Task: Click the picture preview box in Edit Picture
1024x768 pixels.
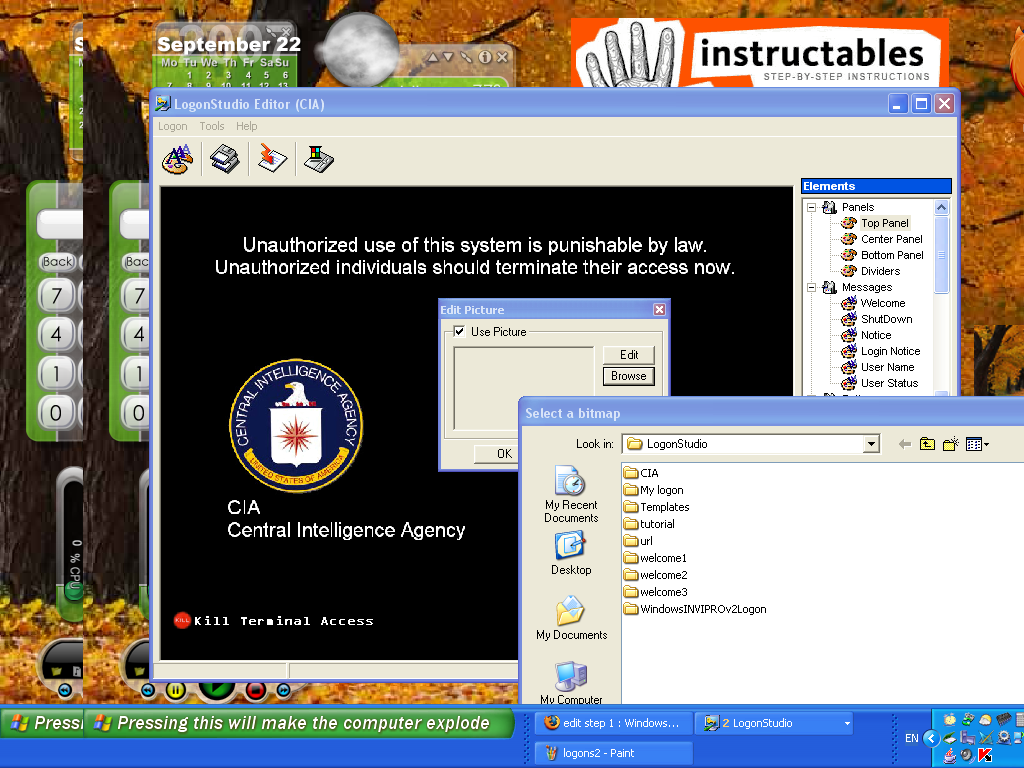Action: [x=524, y=389]
